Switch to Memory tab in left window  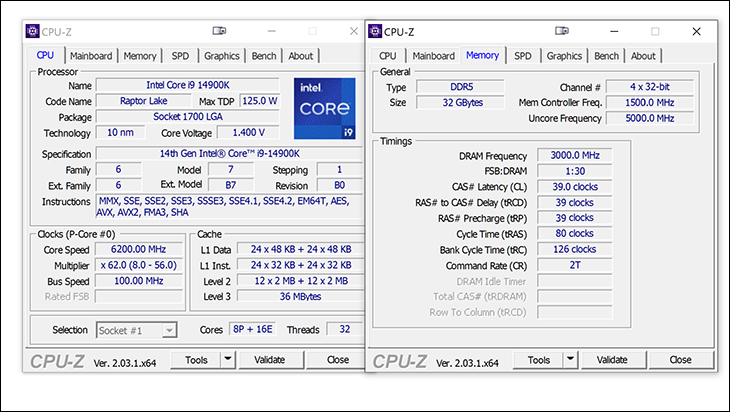pos(140,56)
